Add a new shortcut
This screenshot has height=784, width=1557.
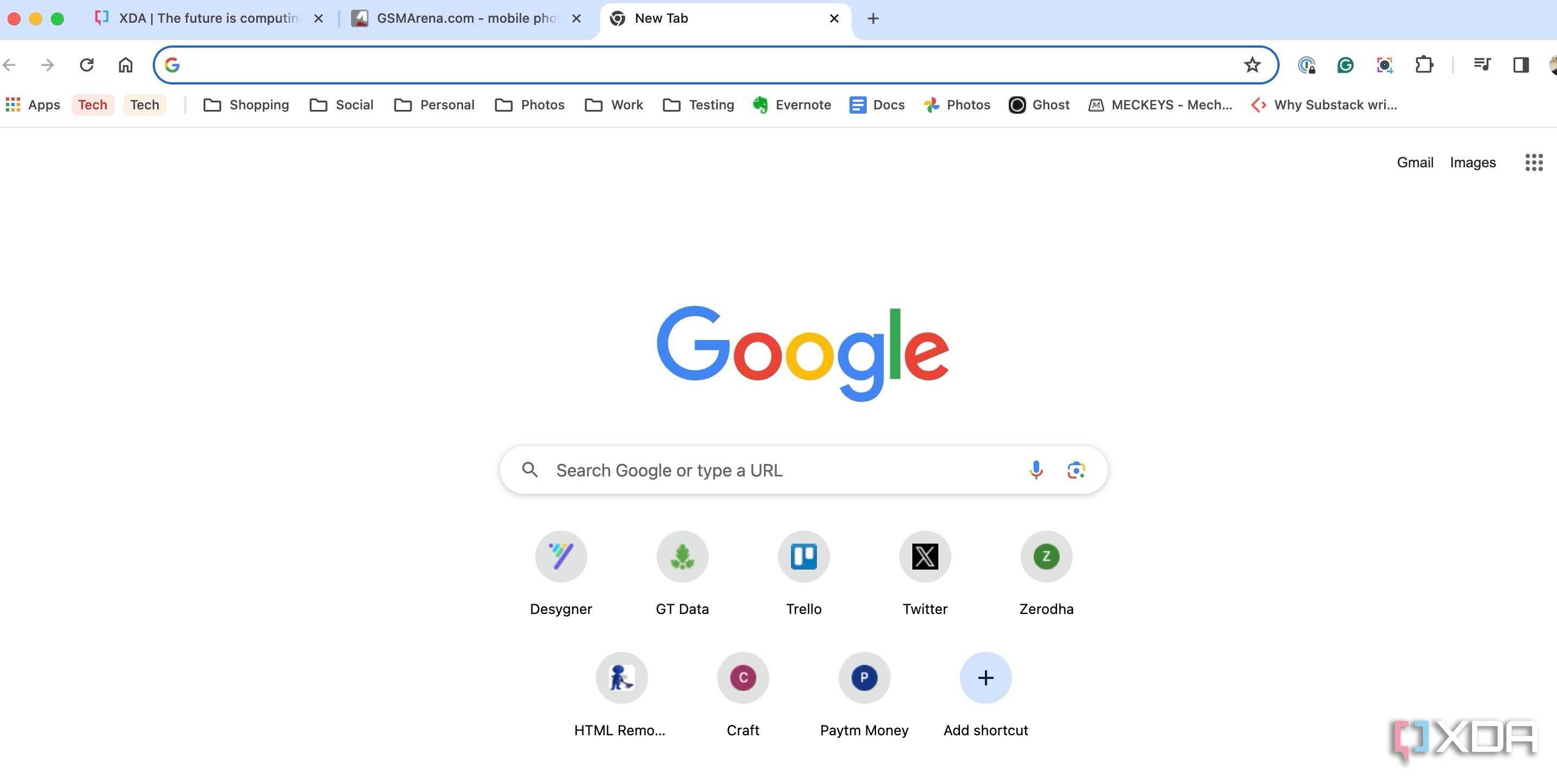(x=985, y=695)
